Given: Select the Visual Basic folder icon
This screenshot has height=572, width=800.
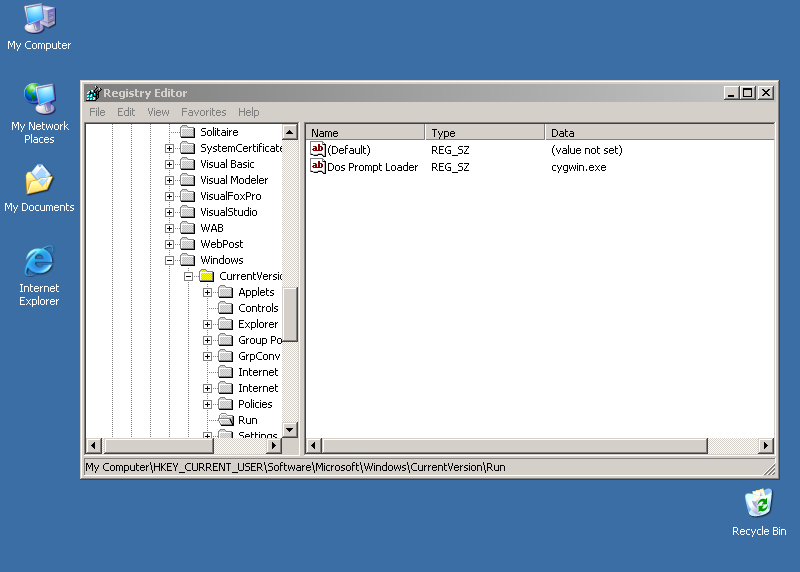Looking at the screenshot, I should coord(188,164).
